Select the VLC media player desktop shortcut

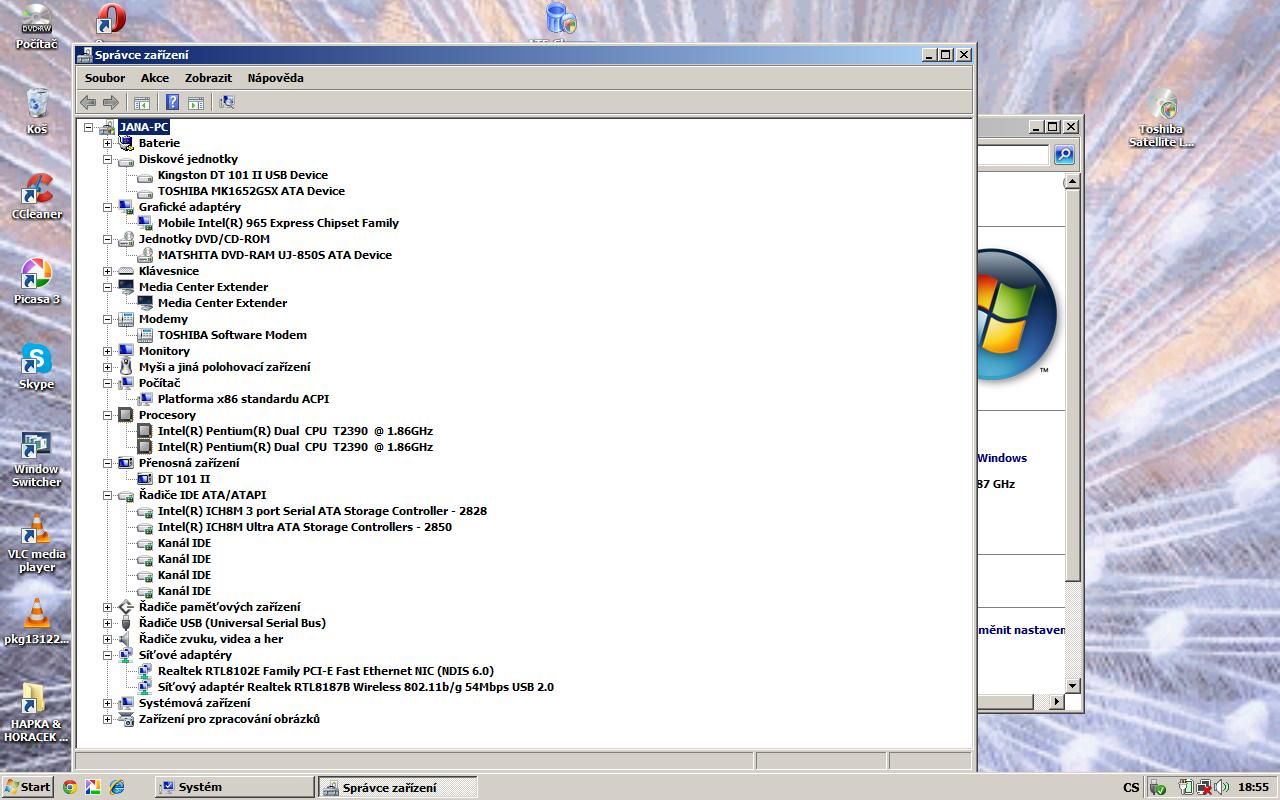click(37, 544)
